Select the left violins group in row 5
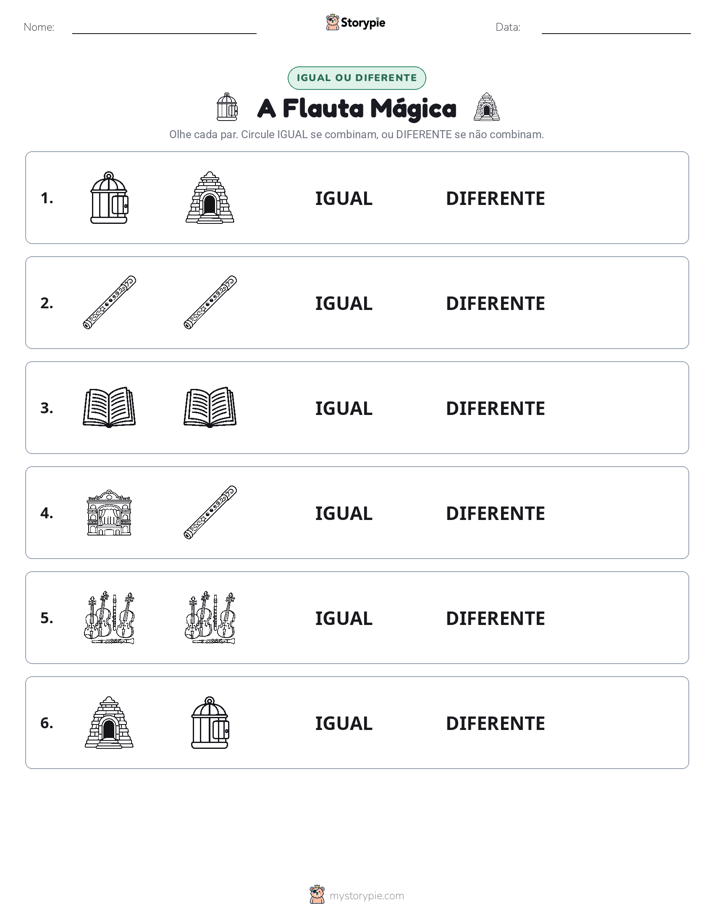 pos(109,618)
